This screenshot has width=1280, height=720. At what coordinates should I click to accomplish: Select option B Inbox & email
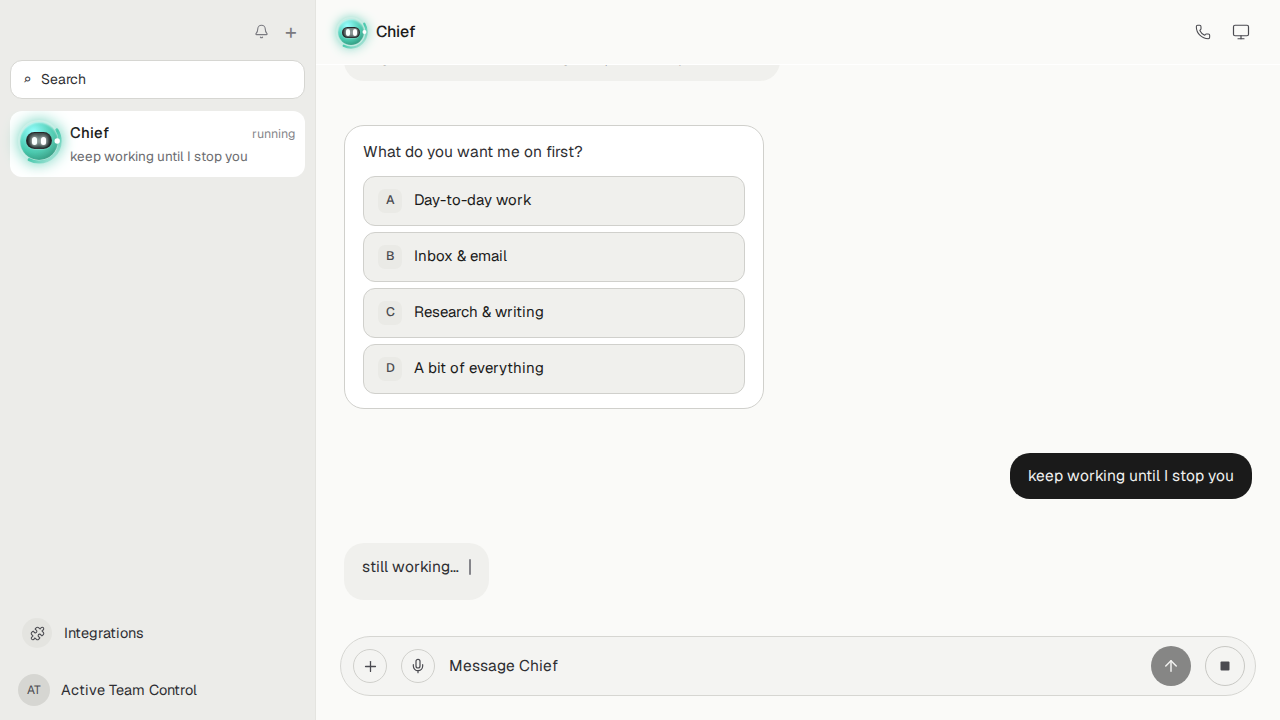(x=554, y=257)
